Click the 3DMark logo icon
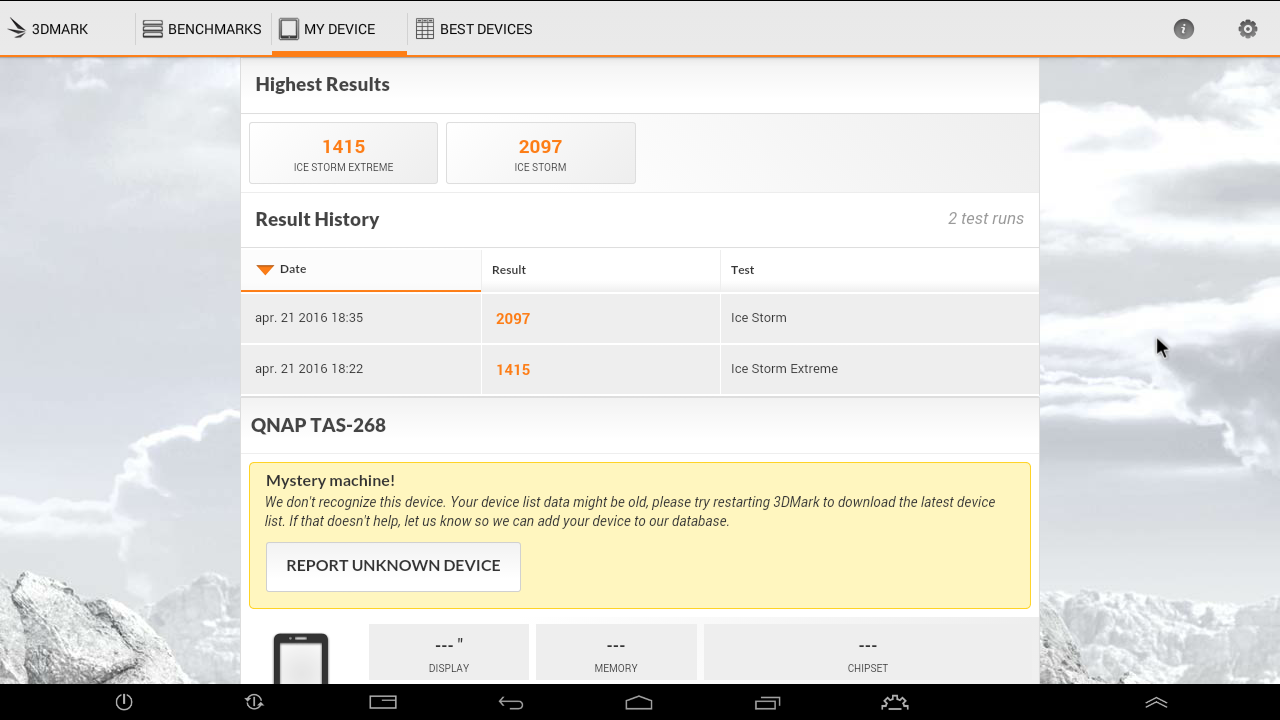The height and width of the screenshot is (720, 1280). pos(17,29)
